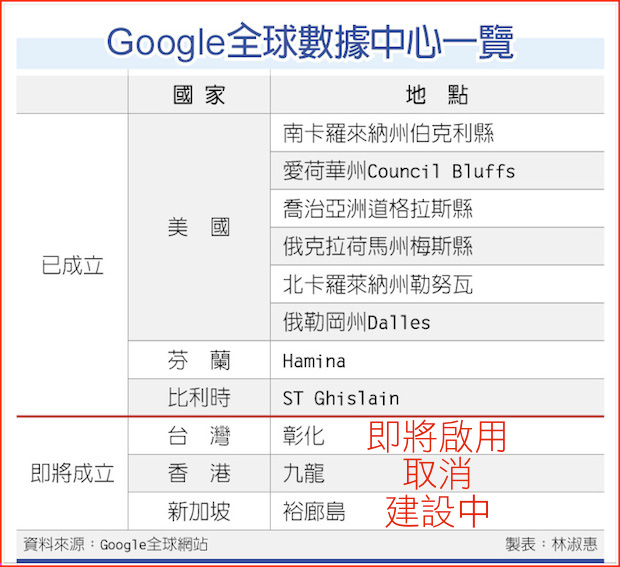Select the '芬 蘭' country cell
The width and height of the screenshot is (620, 567).
pos(199,360)
